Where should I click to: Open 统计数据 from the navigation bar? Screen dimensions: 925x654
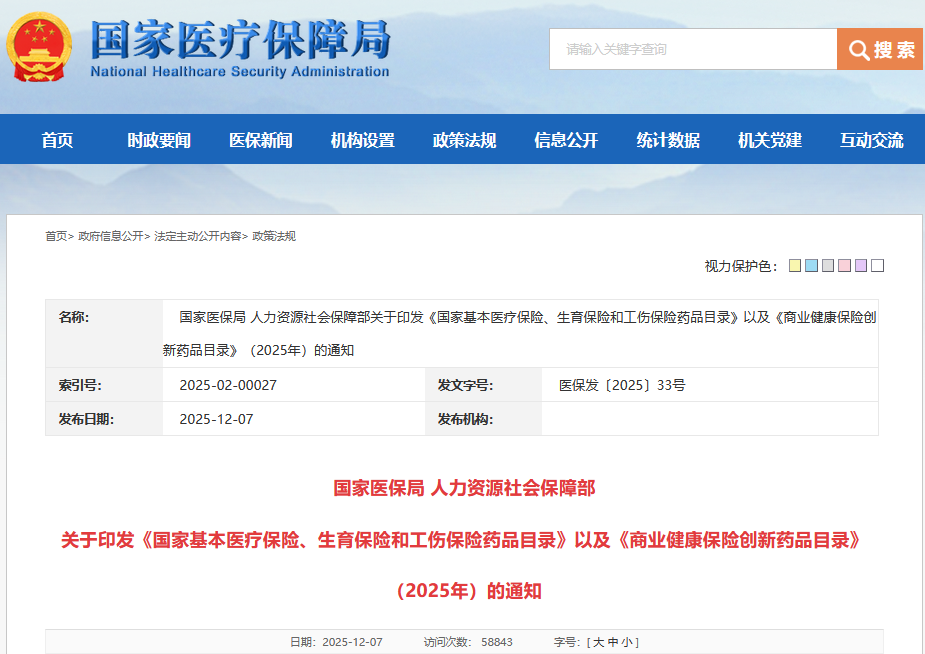tap(668, 140)
